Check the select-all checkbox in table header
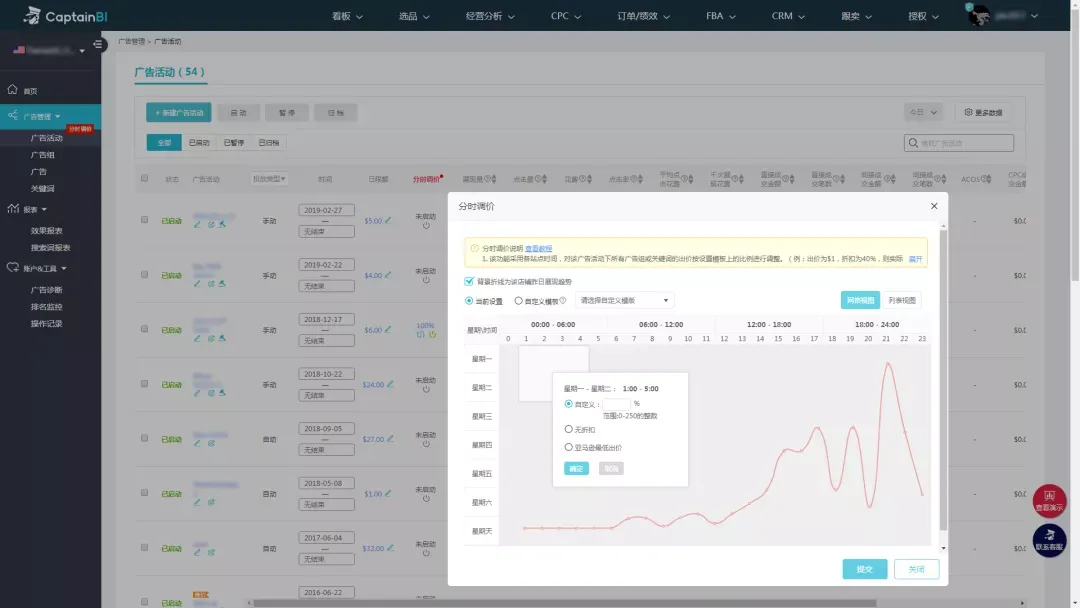1080x608 pixels. click(145, 178)
